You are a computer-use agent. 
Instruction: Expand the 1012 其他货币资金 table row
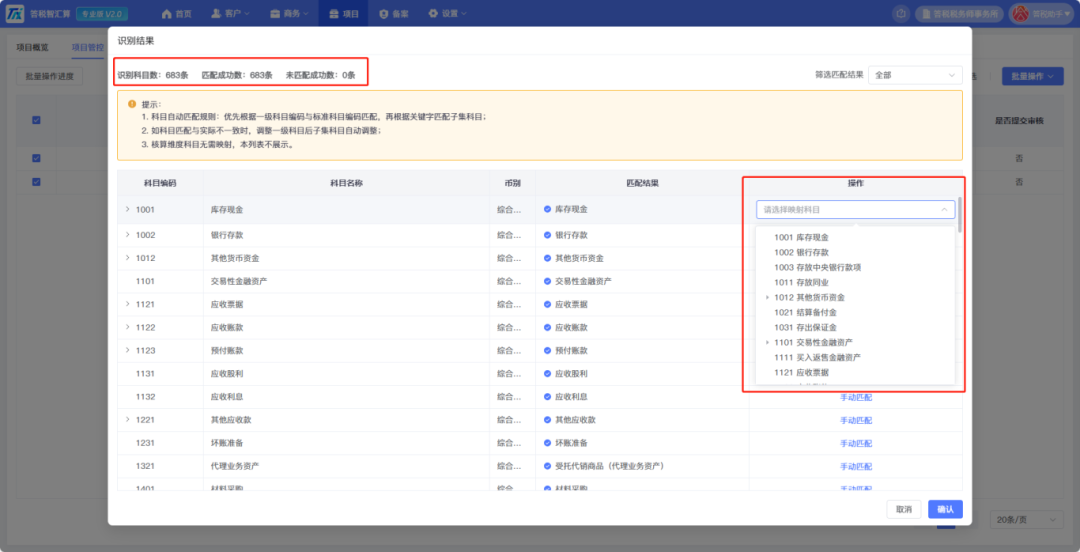[127, 258]
